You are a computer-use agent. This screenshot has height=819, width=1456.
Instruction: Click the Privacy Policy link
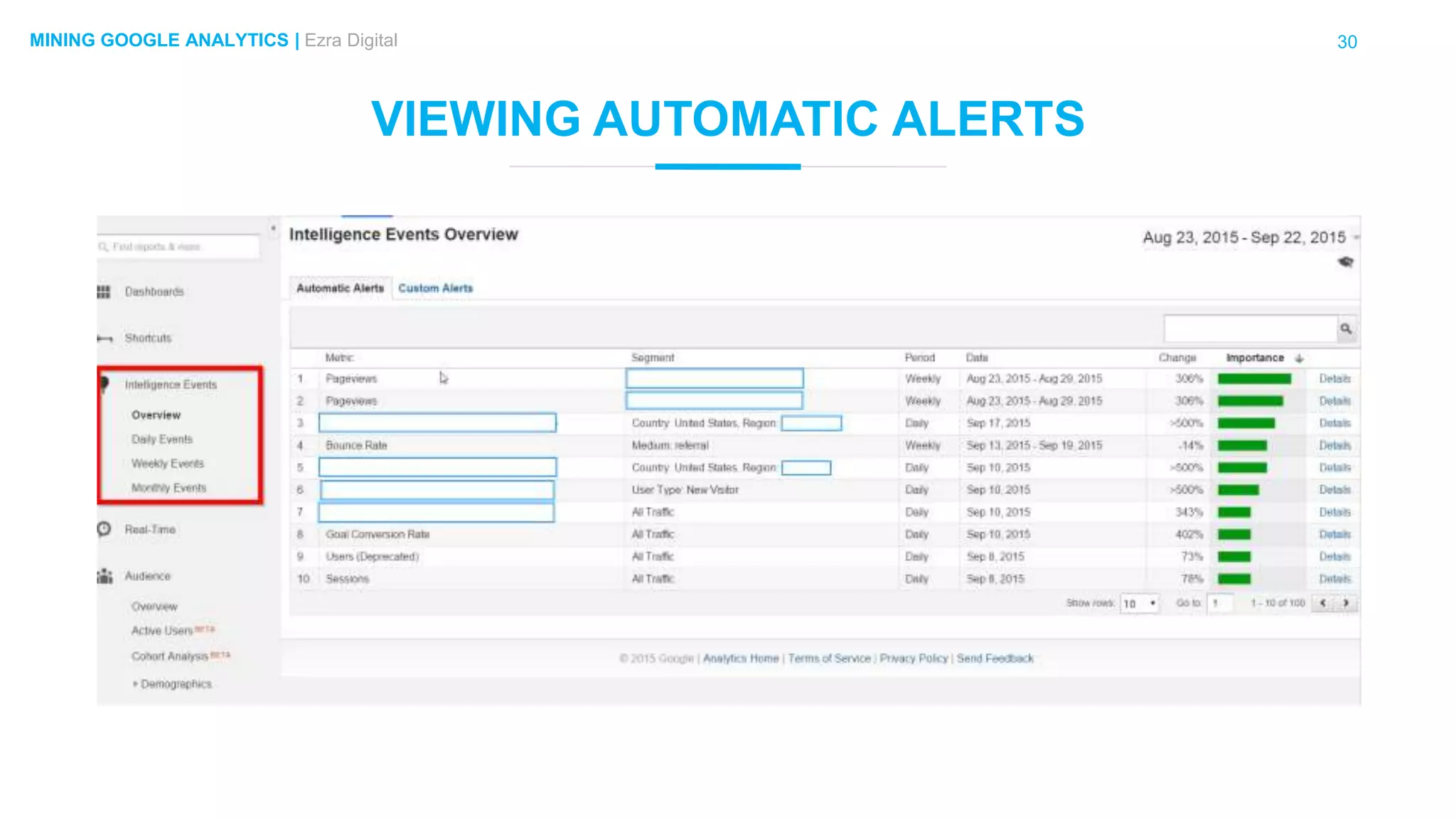click(x=914, y=658)
